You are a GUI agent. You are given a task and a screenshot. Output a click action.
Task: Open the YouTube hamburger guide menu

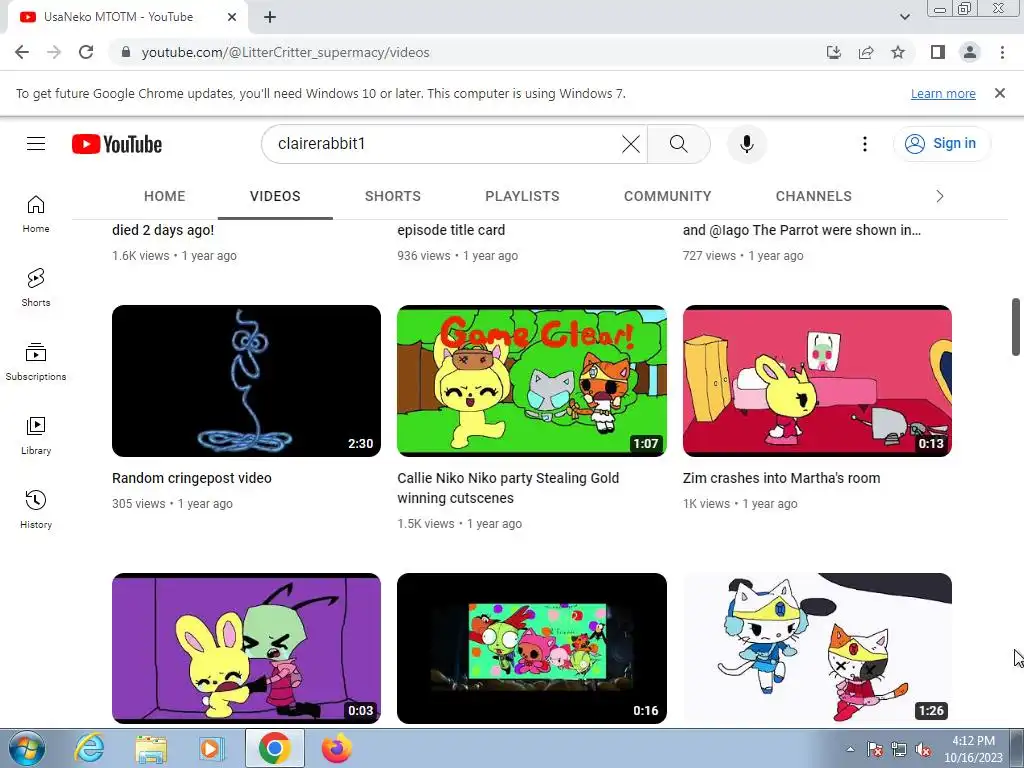[x=36, y=144]
